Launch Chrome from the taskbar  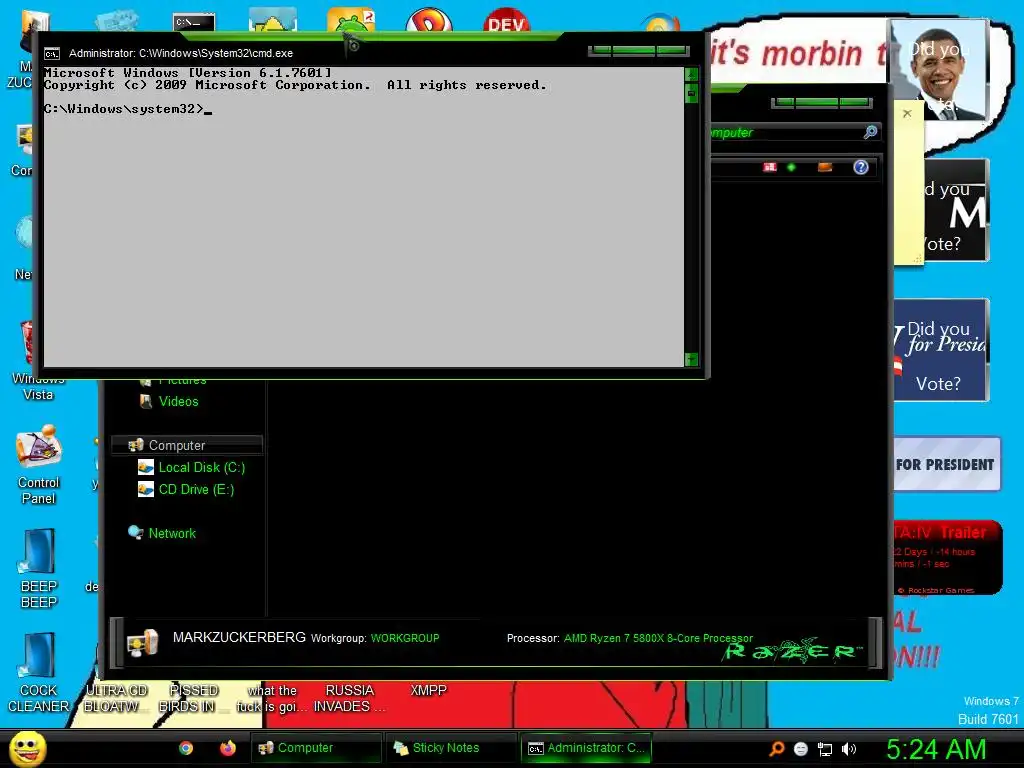186,748
